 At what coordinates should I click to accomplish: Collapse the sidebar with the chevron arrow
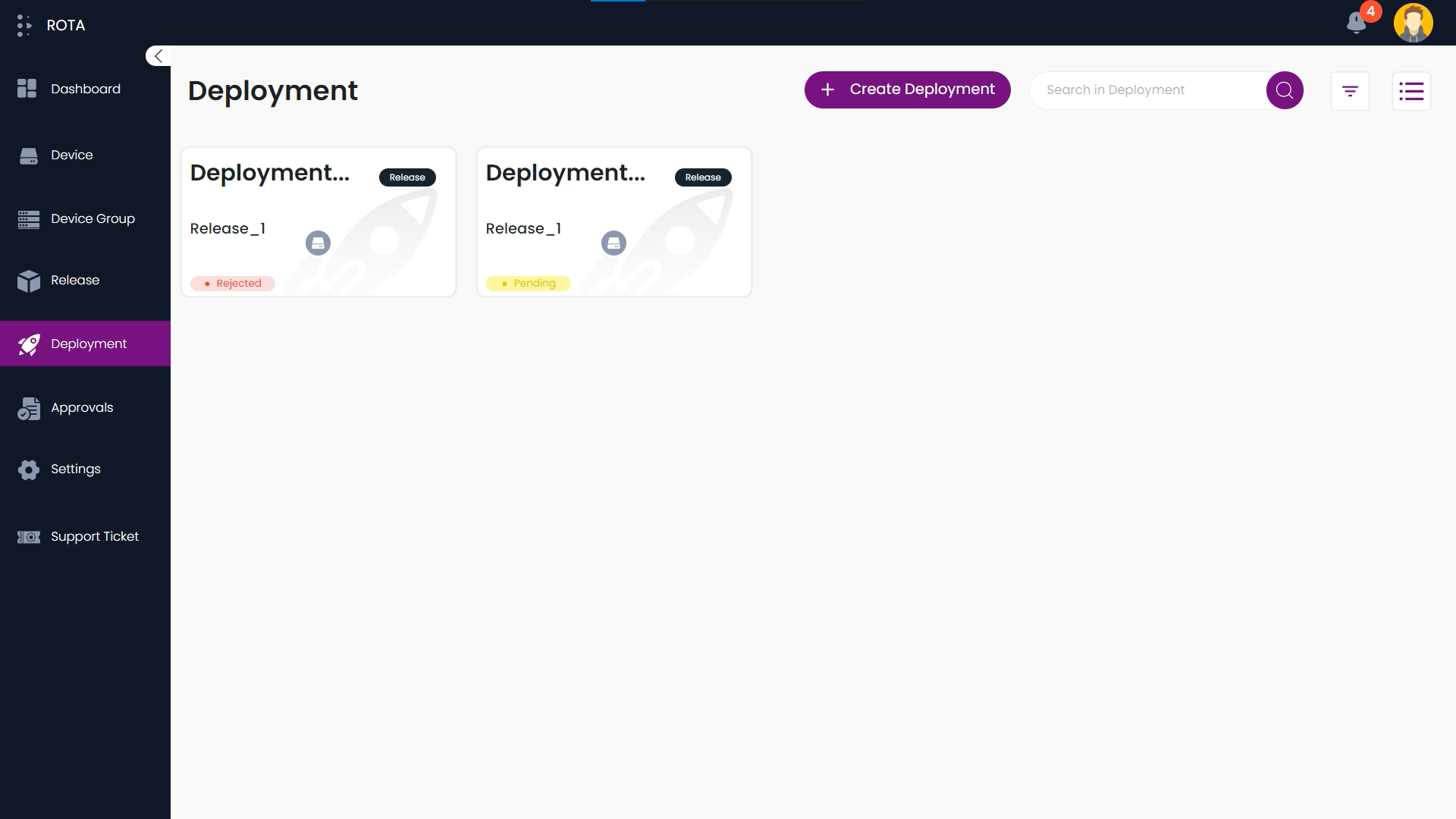(x=158, y=55)
